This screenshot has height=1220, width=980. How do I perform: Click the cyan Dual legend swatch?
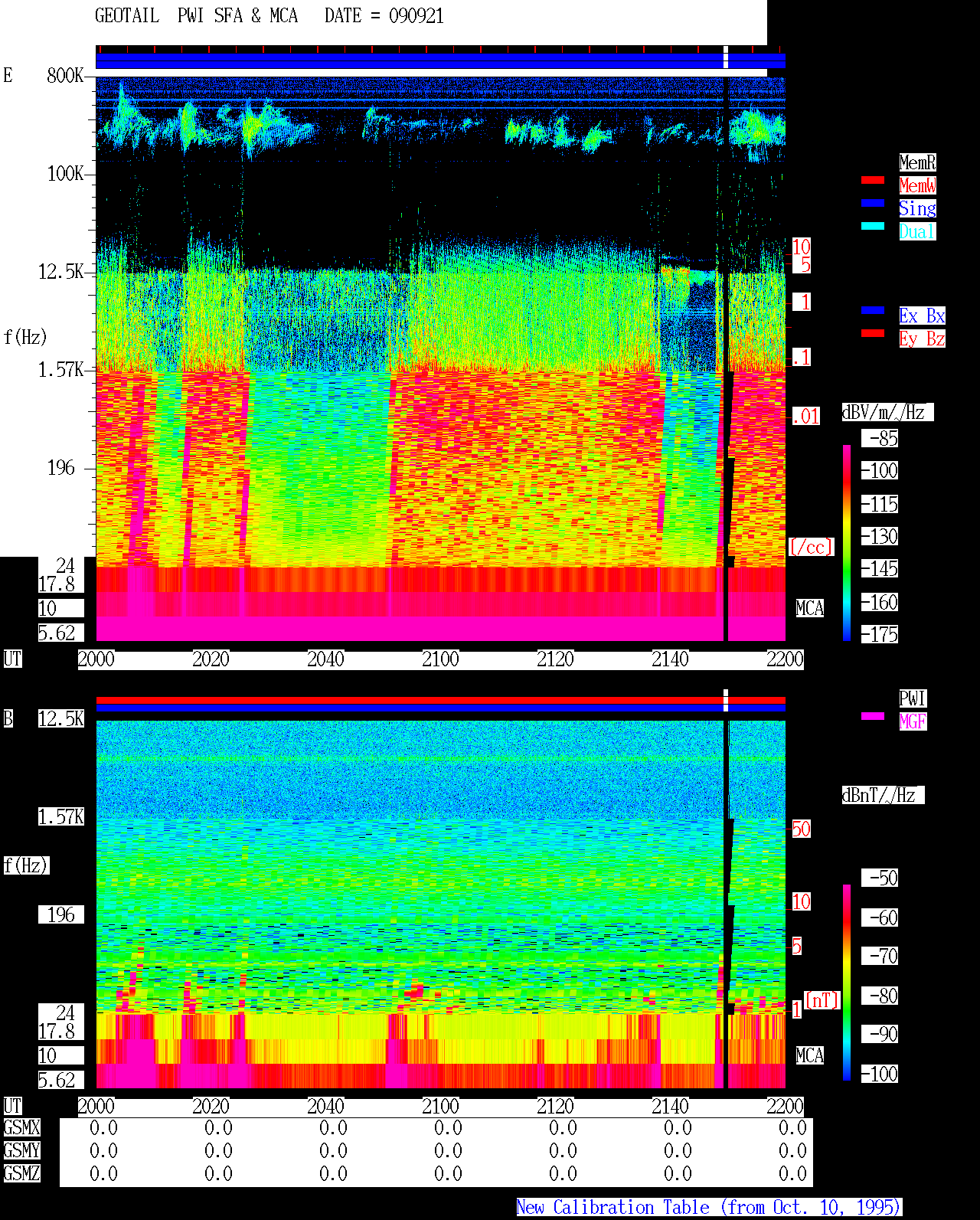(873, 226)
